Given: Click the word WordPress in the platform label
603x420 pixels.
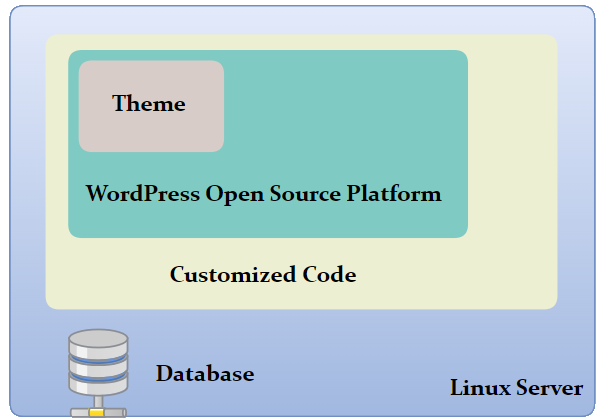Looking at the screenshot, I should coord(143,194).
